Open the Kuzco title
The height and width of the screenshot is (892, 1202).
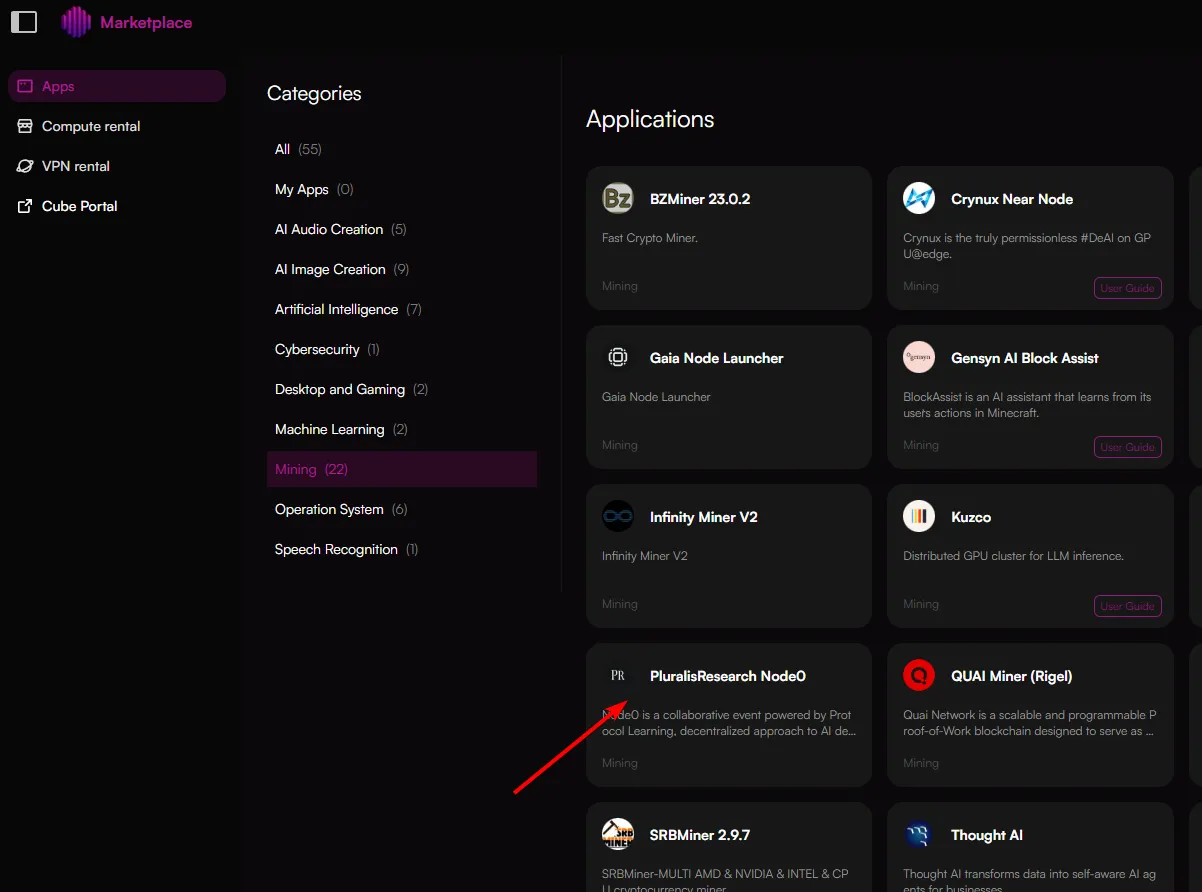coord(971,517)
